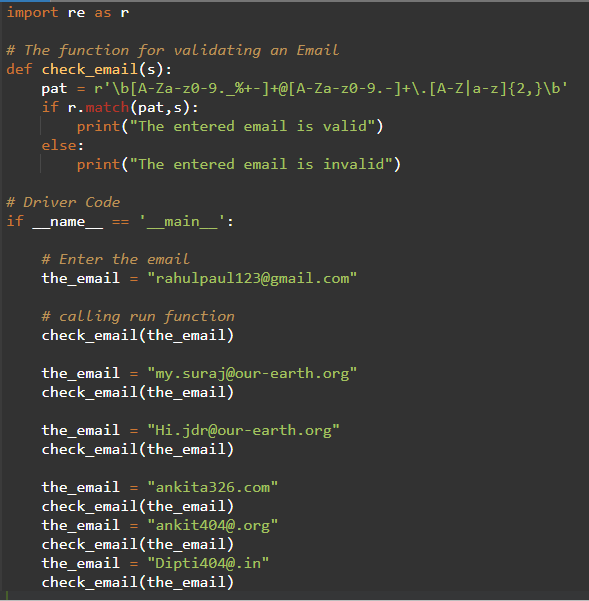589x601 pixels.
Task: Click the red 'match' method call
Action: tap(107, 108)
